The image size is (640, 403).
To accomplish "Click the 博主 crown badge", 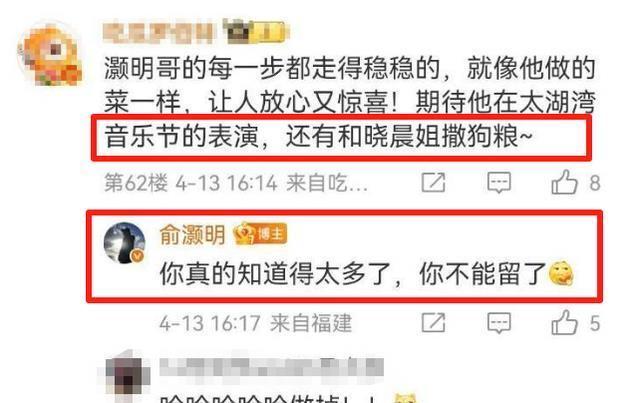I will tap(260, 234).
